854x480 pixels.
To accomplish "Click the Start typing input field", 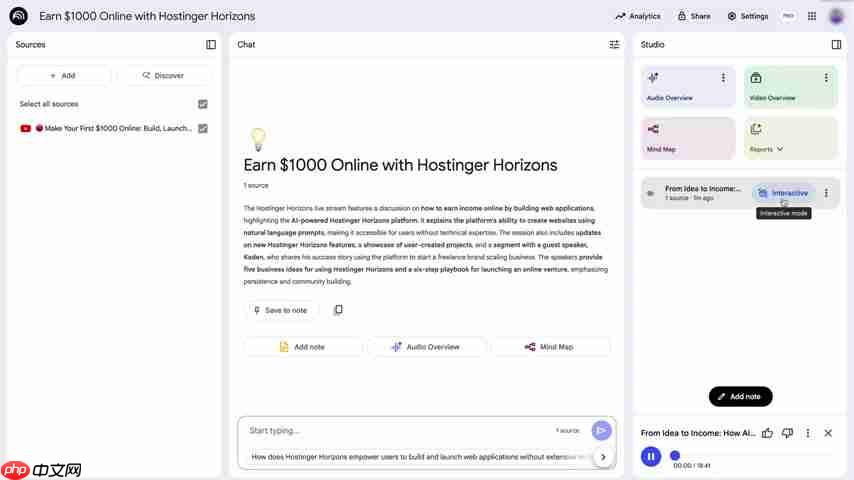I will coord(398,430).
